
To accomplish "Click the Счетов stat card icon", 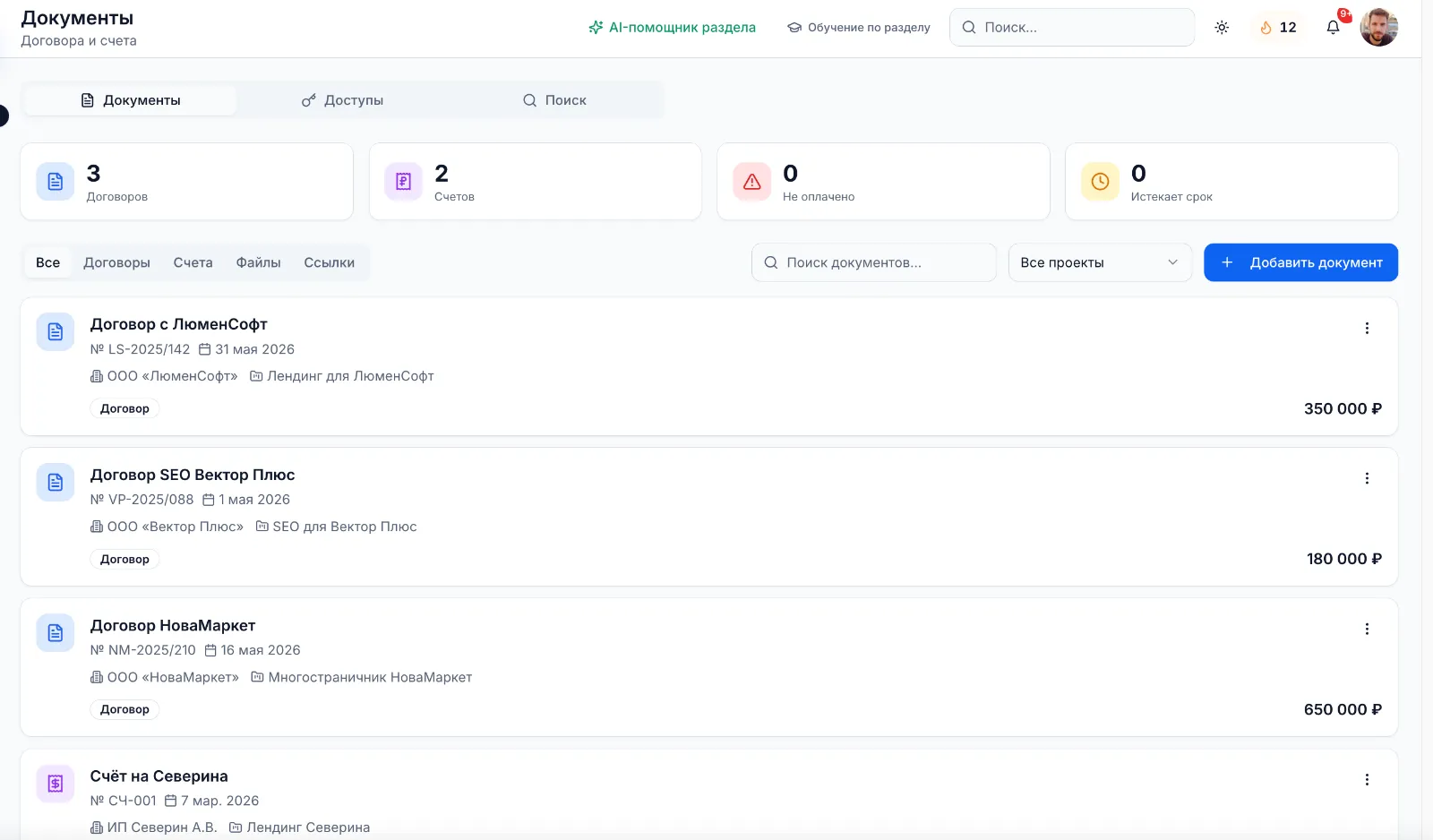I will [403, 182].
